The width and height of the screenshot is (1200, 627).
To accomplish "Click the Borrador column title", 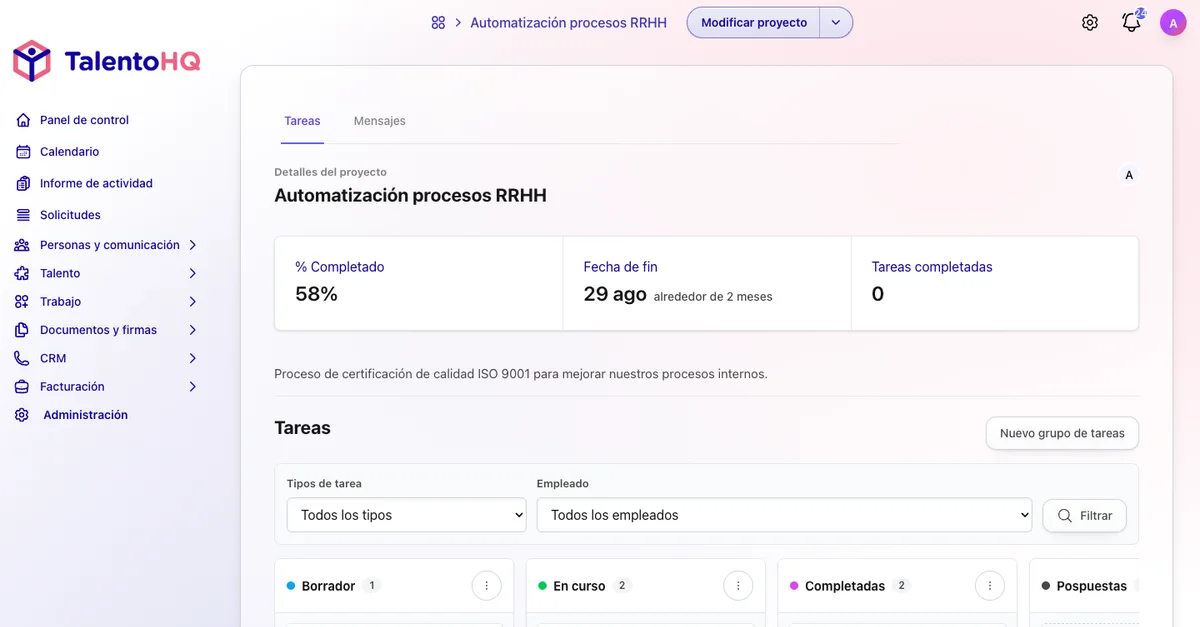I will click(x=328, y=586).
